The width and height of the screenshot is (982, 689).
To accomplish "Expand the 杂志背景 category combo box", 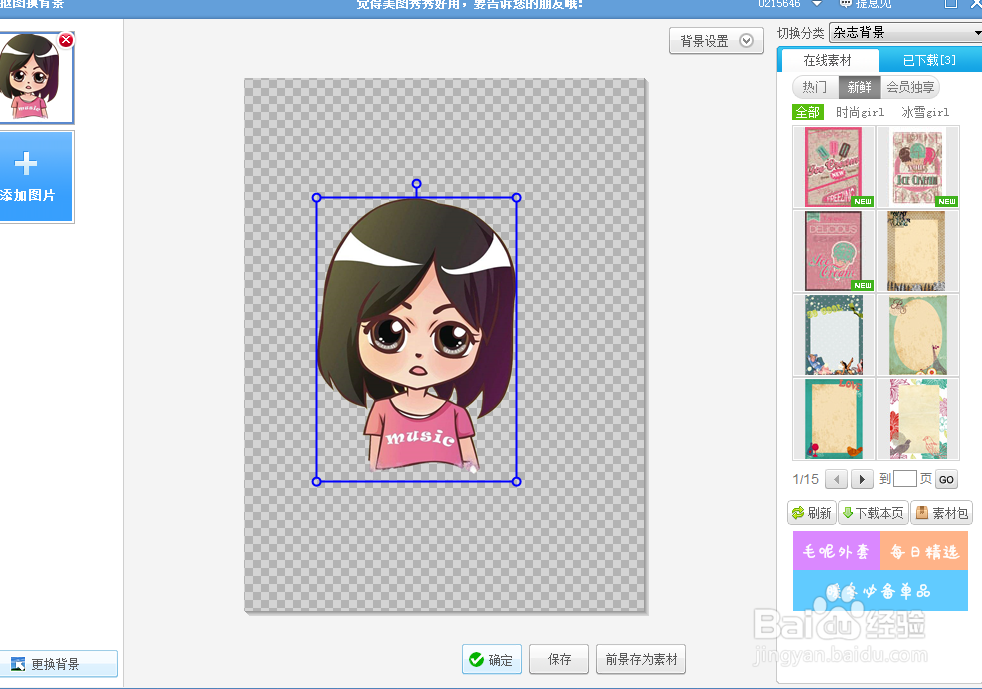I will pyautogui.click(x=906, y=32).
